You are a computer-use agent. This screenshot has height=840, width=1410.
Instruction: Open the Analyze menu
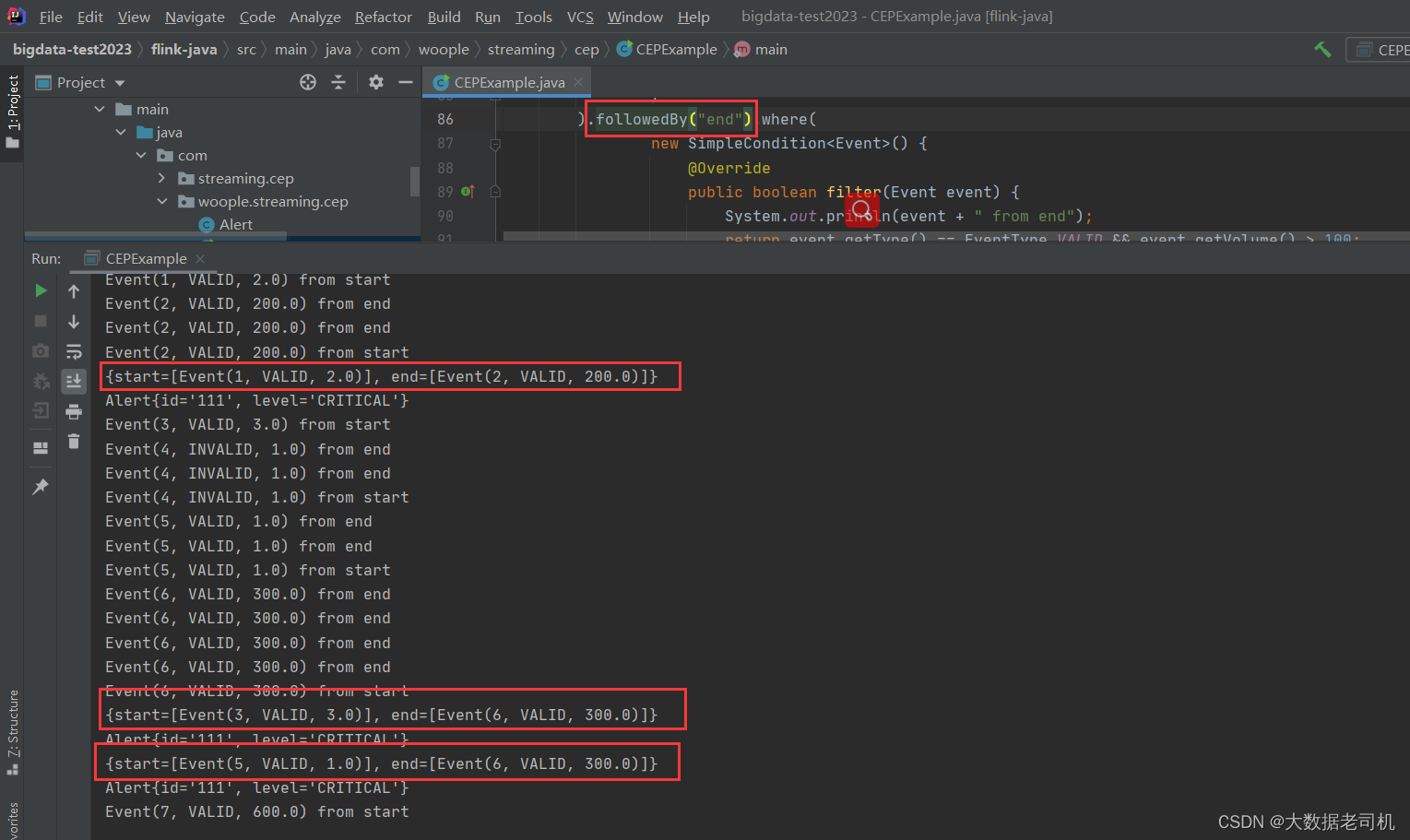click(315, 17)
